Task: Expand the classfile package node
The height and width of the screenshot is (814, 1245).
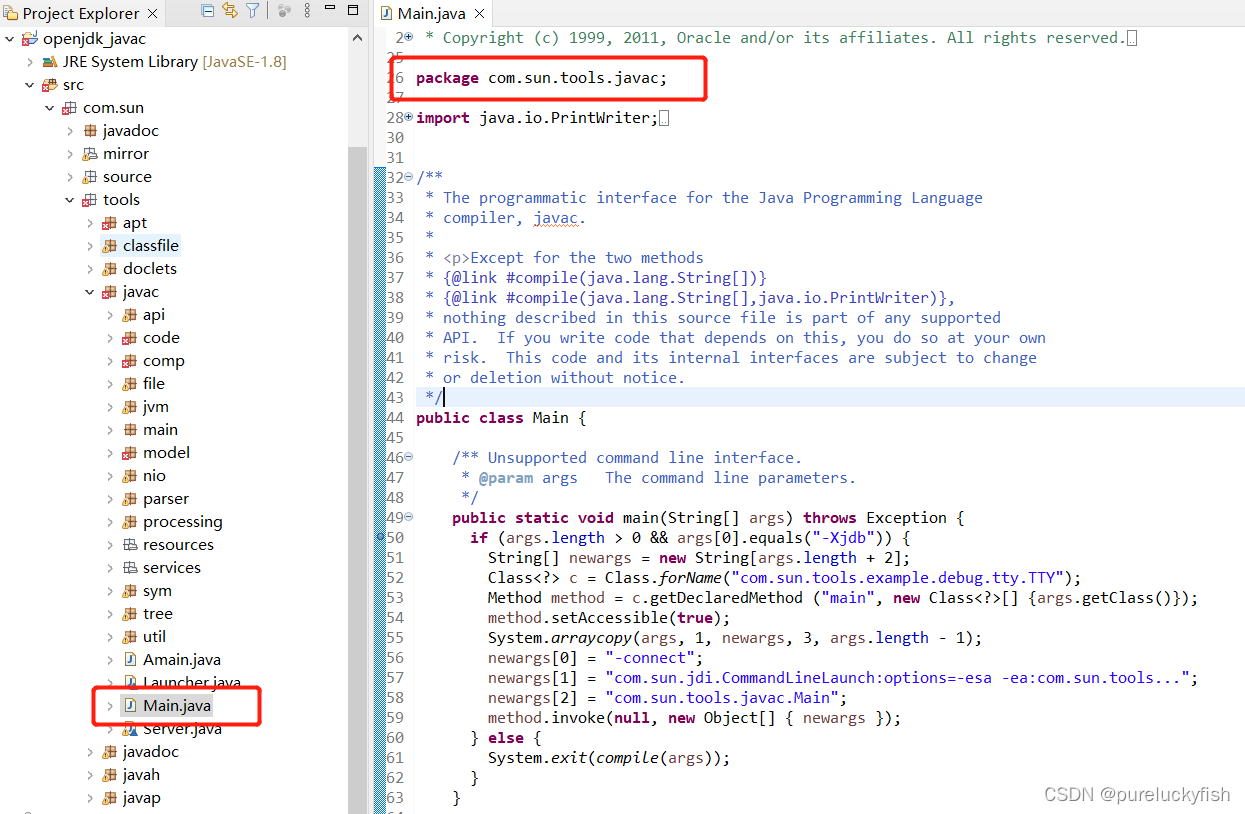Action: (x=90, y=246)
